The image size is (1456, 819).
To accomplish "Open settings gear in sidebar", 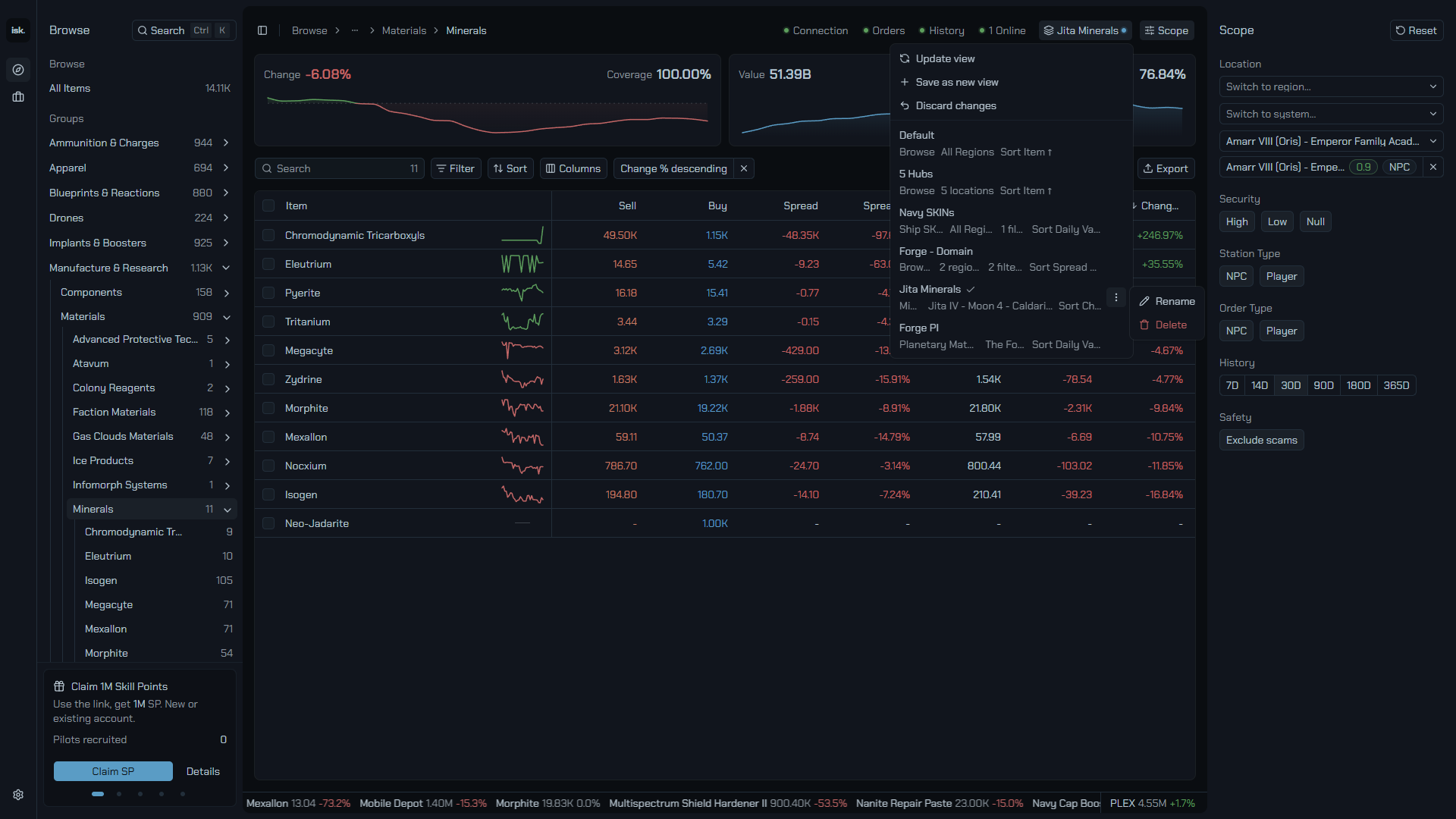I will tap(18, 795).
